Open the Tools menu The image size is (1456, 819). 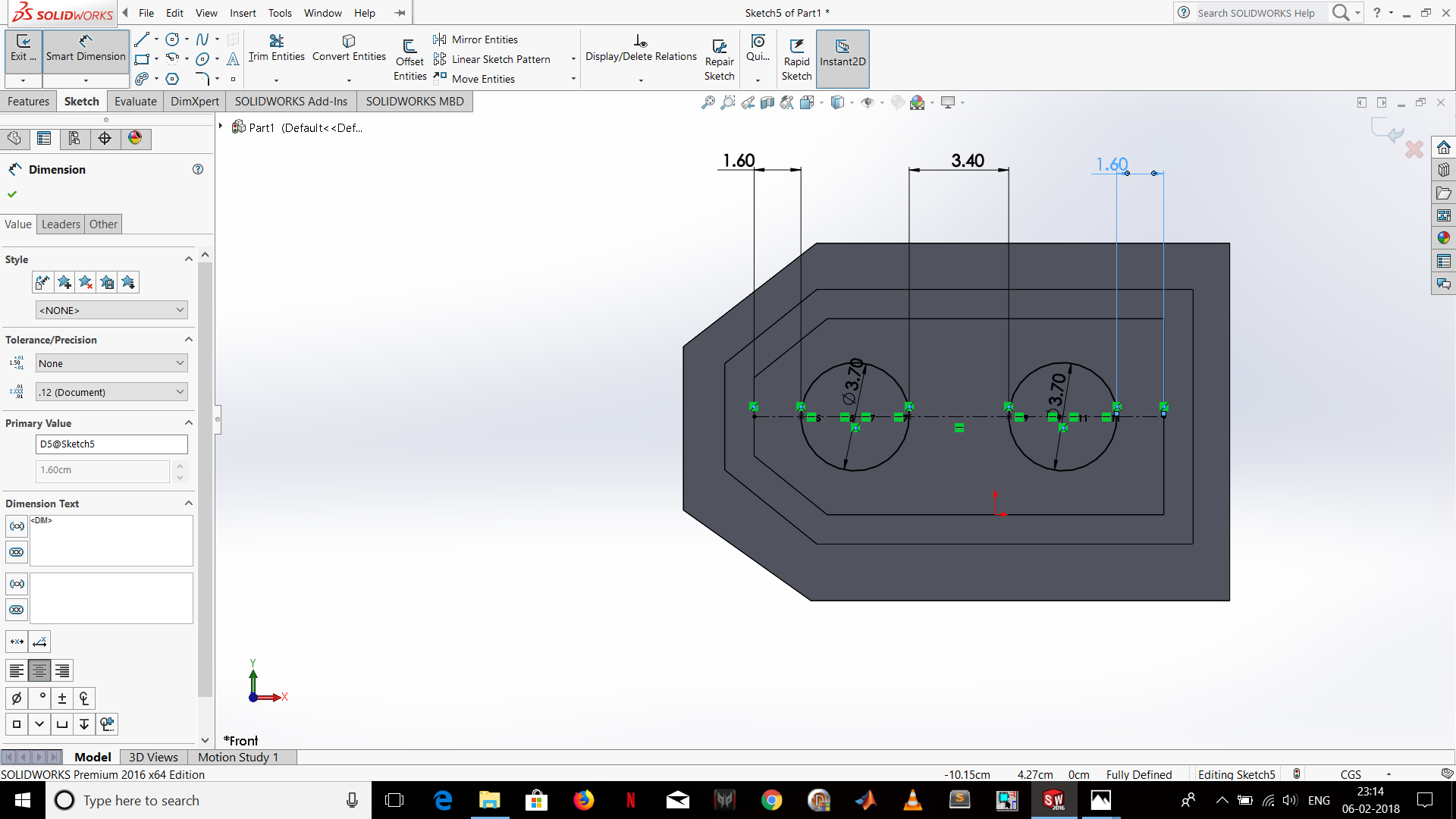(x=280, y=13)
